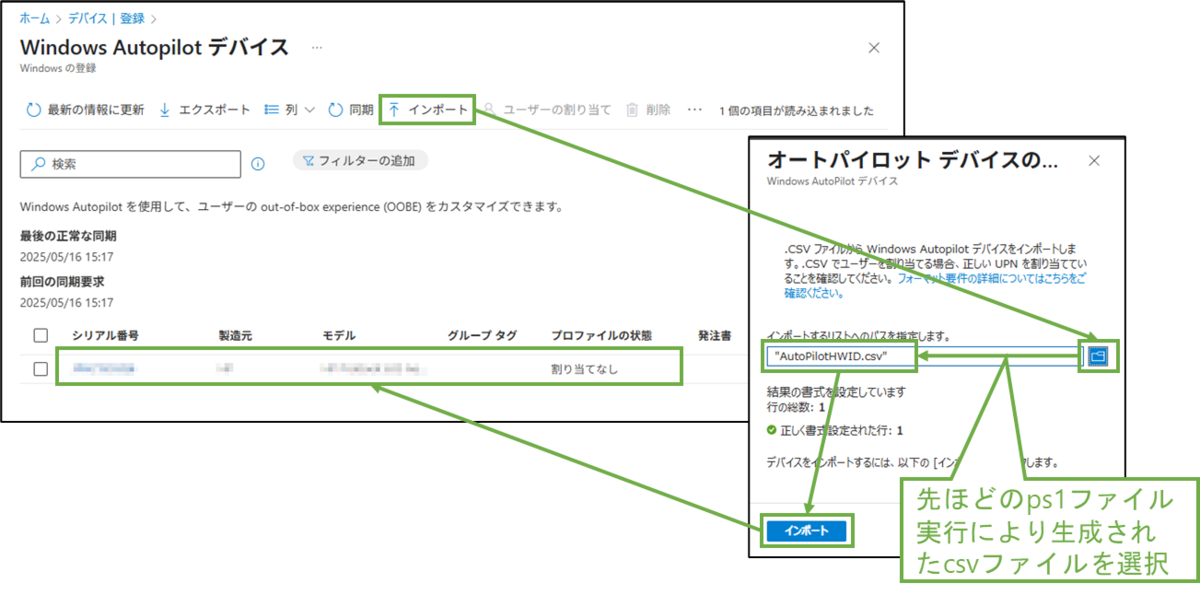Close the オートパイロット デバイスの import panel

tap(1094, 160)
